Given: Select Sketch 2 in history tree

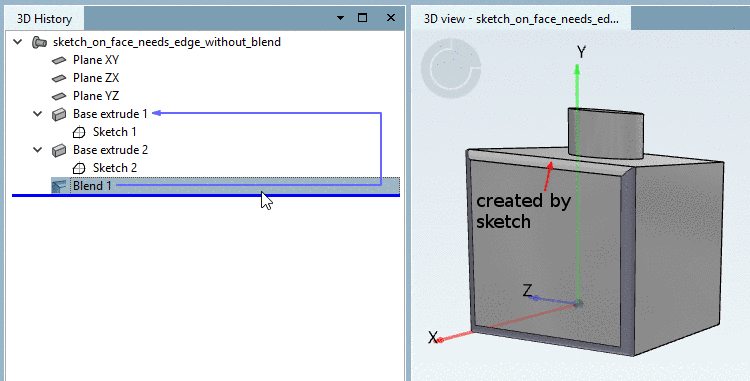Looking at the screenshot, I should [115, 168].
